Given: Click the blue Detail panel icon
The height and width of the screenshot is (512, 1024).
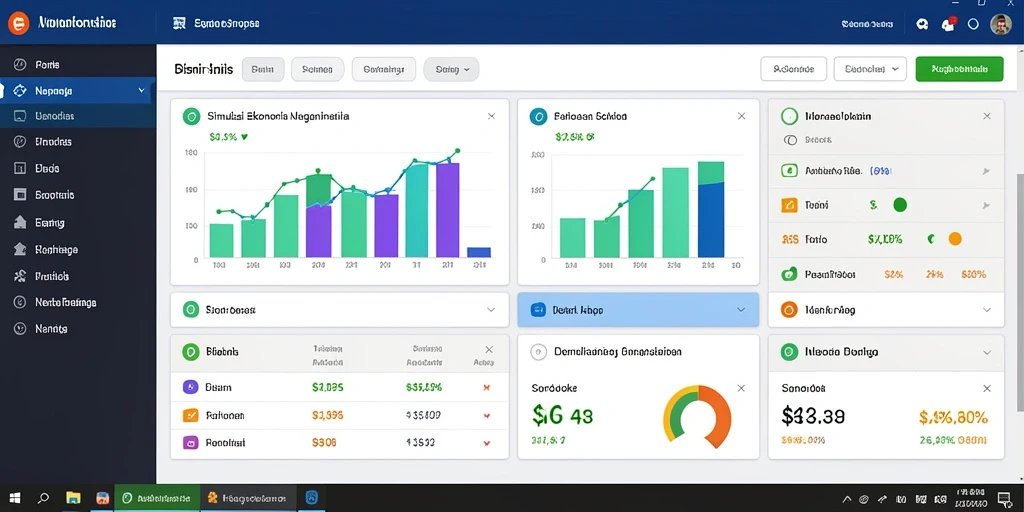Looking at the screenshot, I should [538, 310].
